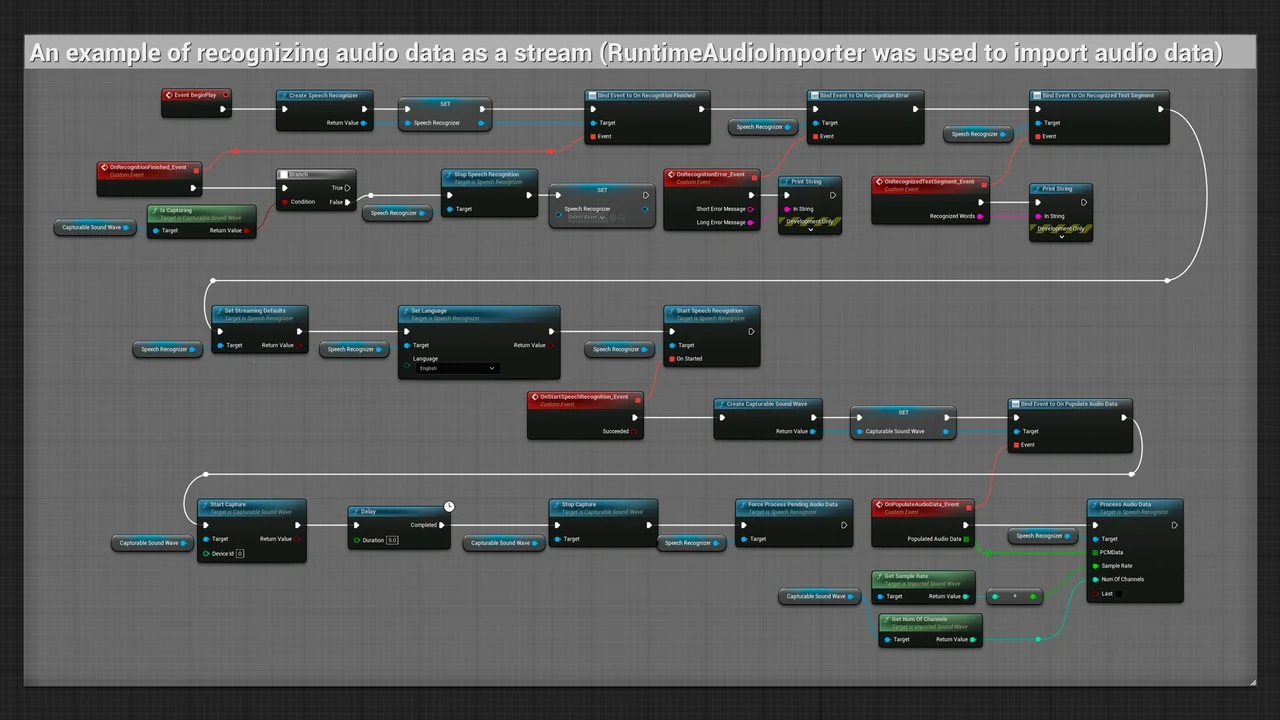1280x720 pixels.
Task: Click the Branch node icon
Action: pos(284,175)
